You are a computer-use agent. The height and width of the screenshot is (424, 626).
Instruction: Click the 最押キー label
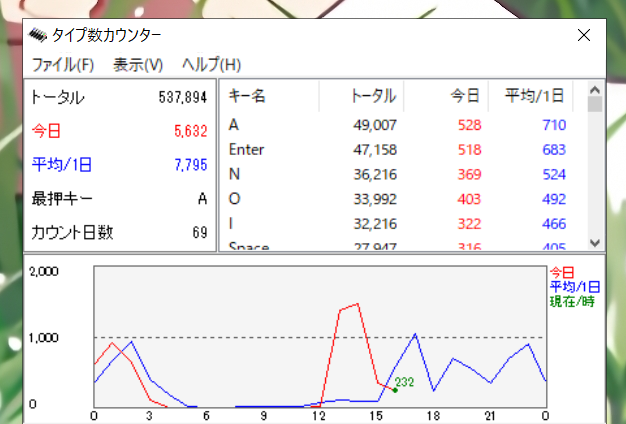(62, 198)
